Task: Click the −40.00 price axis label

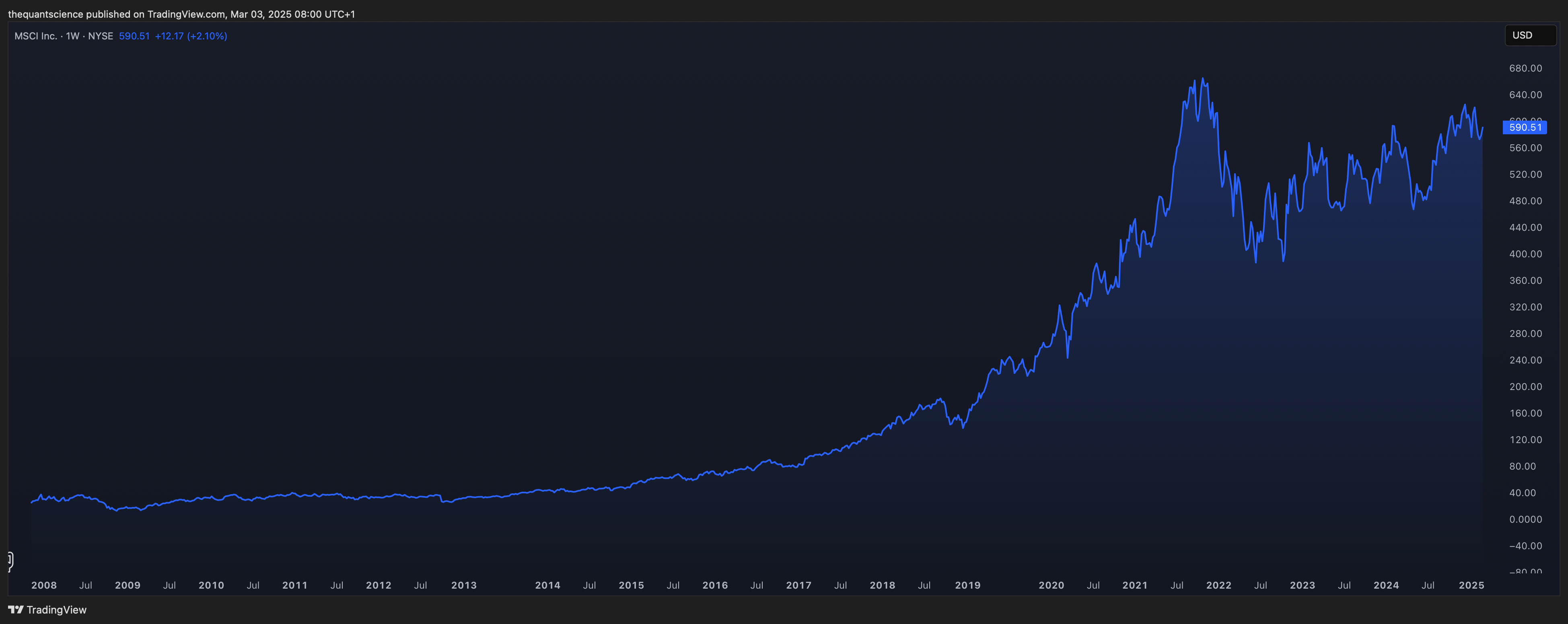Action: tap(1525, 546)
